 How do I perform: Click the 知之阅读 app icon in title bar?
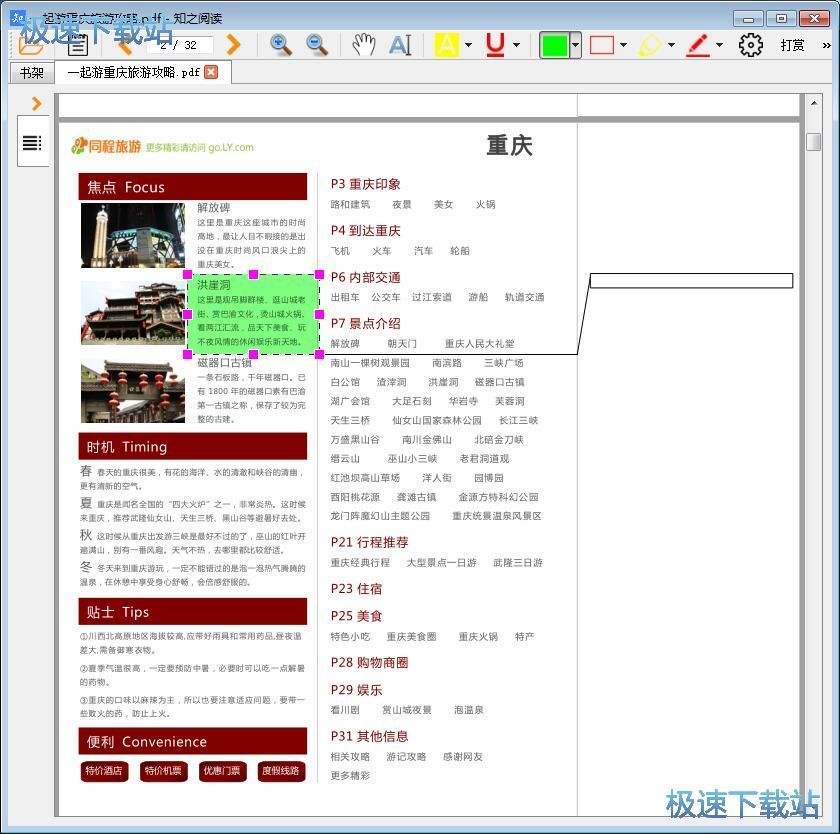coord(18,18)
